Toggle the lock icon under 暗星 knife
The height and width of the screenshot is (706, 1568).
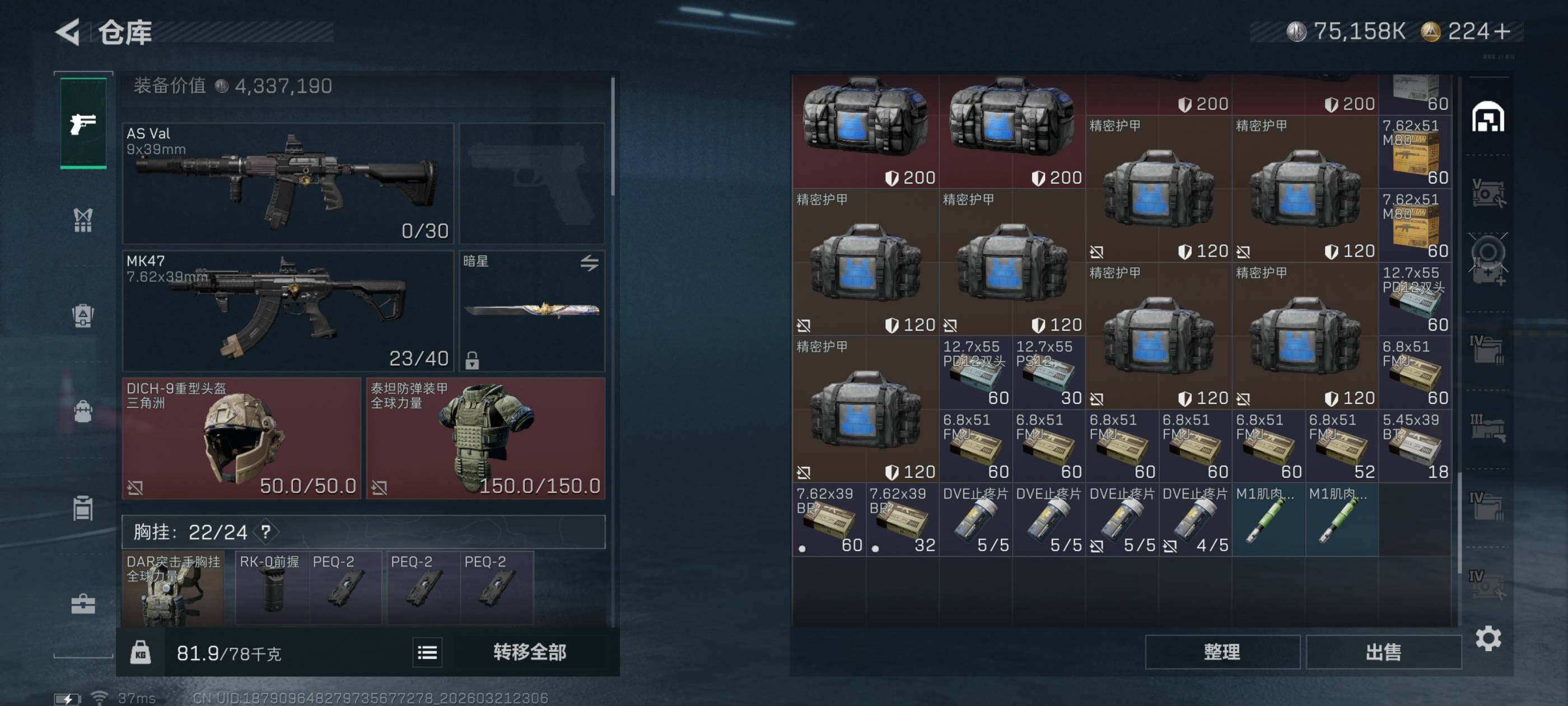(472, 361)
